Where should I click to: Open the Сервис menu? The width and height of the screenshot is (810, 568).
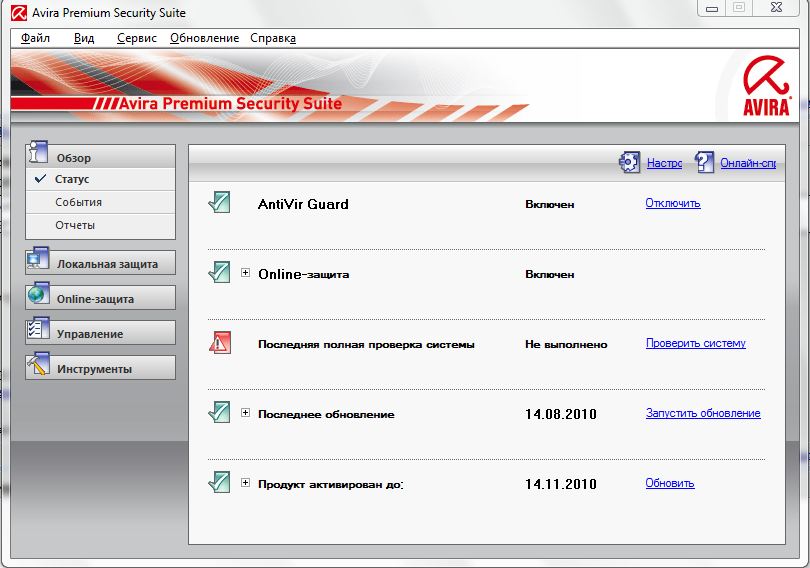pyautogui.click(x=136, y=38)
